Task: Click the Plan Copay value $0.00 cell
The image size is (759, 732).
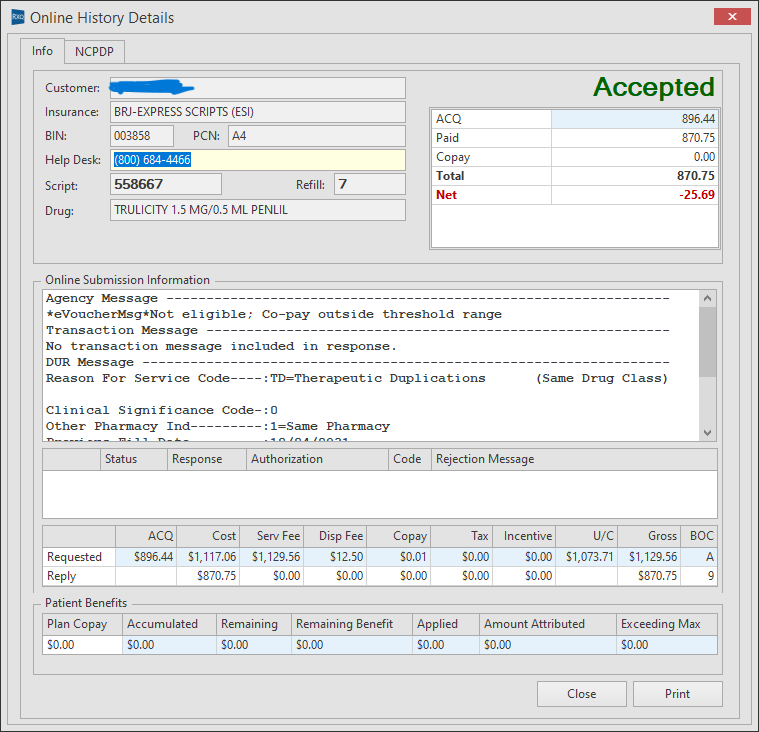Action: coord(82,645)
